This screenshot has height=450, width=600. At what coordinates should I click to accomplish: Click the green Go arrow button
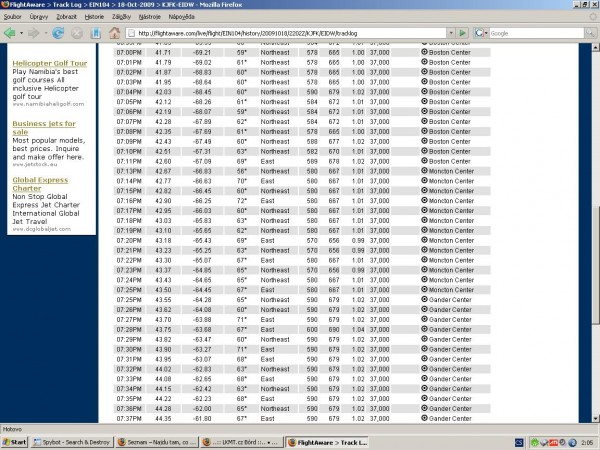[x=462, y=33]
